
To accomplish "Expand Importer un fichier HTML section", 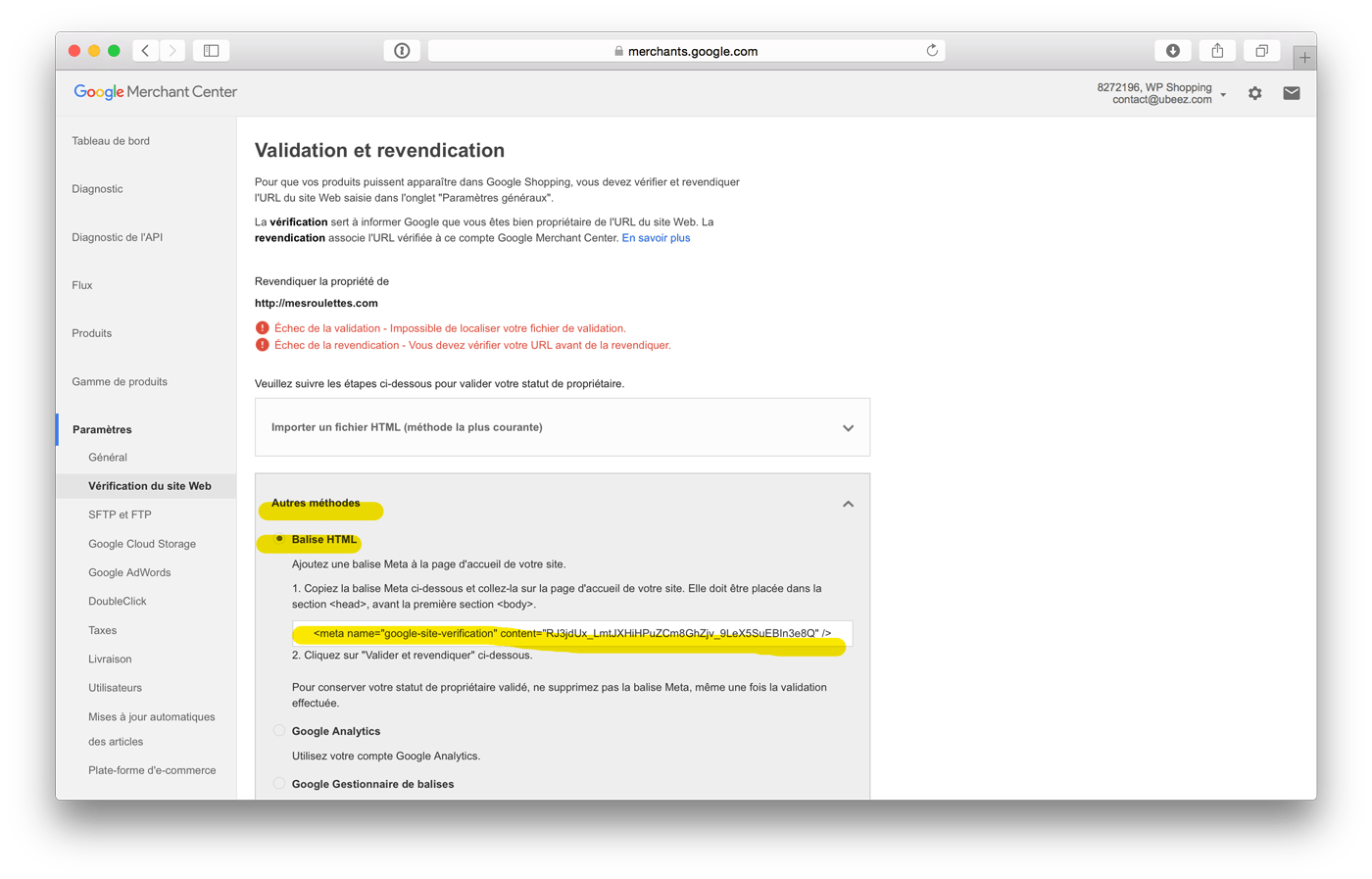I will 563,427.
